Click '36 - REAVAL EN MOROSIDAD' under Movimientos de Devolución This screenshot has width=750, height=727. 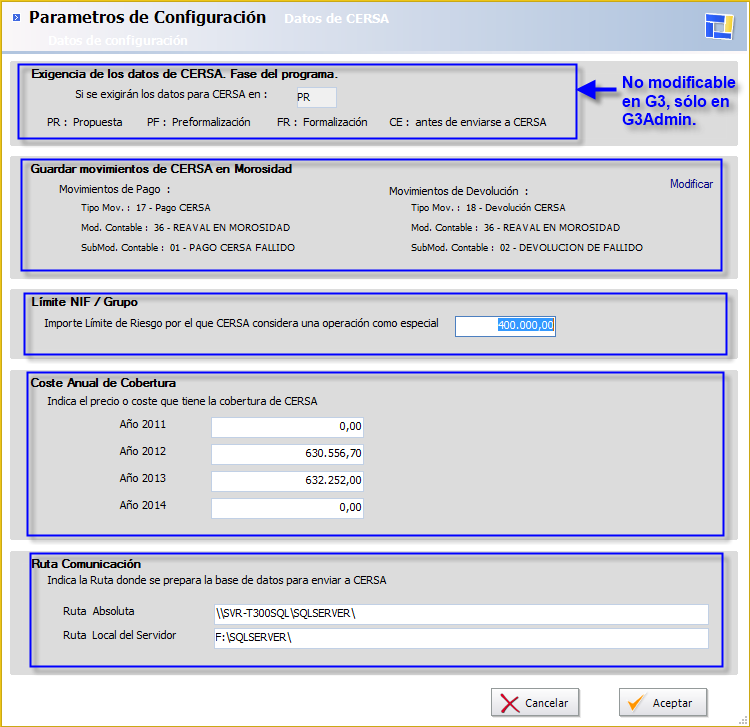point(552,228)
